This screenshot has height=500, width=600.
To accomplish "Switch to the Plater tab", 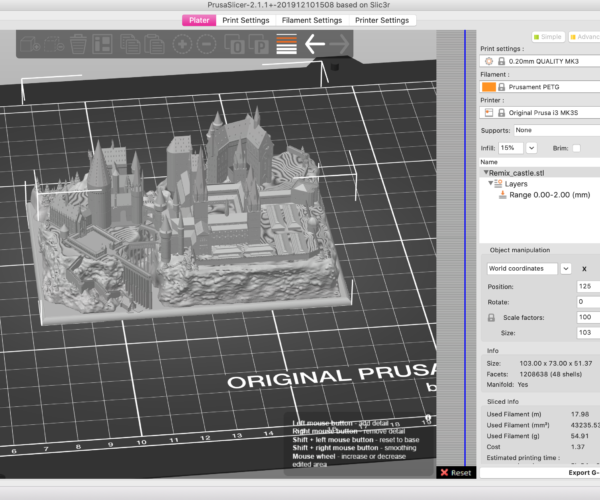I will tap(199, 20).
